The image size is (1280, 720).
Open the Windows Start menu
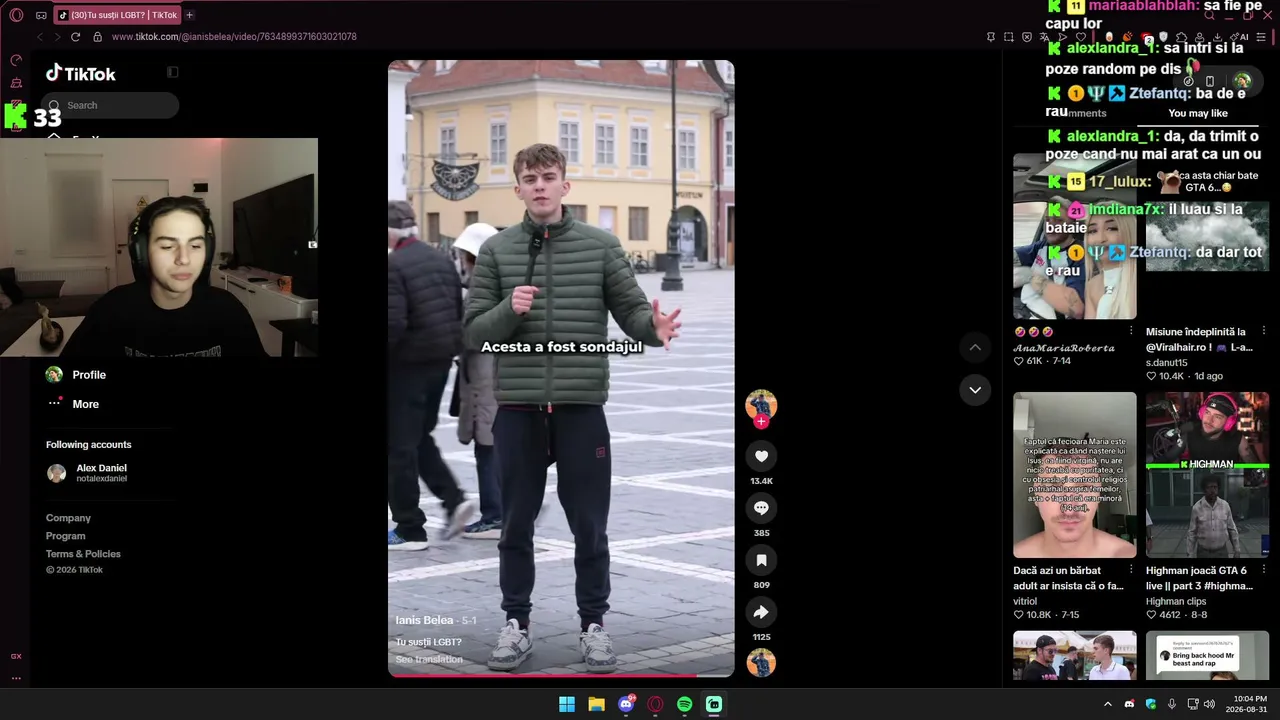pyautogui.click(x=567, y=704)
